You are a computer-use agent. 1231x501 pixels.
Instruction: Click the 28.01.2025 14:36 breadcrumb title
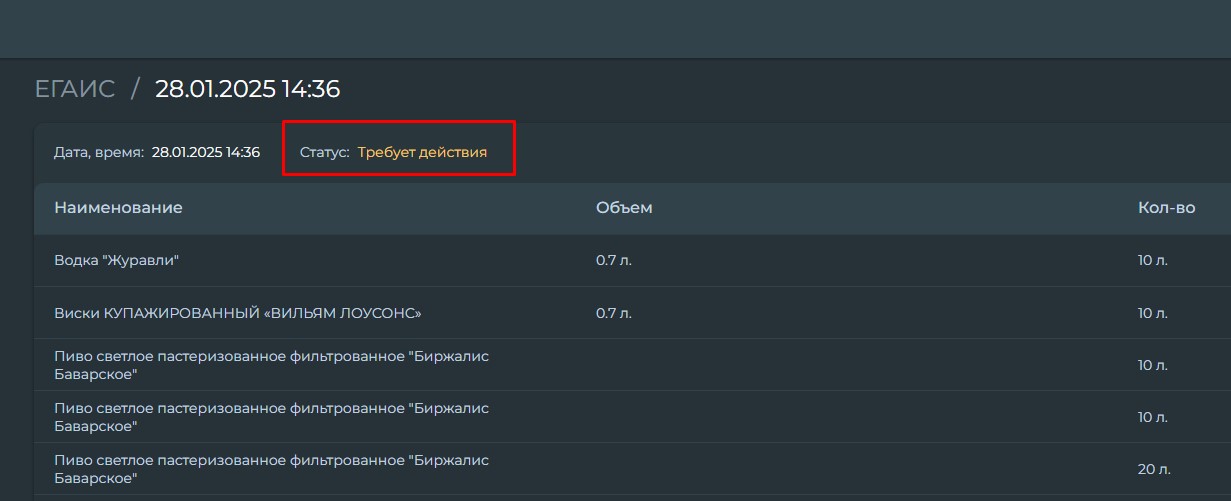click(x=247, y=89)
